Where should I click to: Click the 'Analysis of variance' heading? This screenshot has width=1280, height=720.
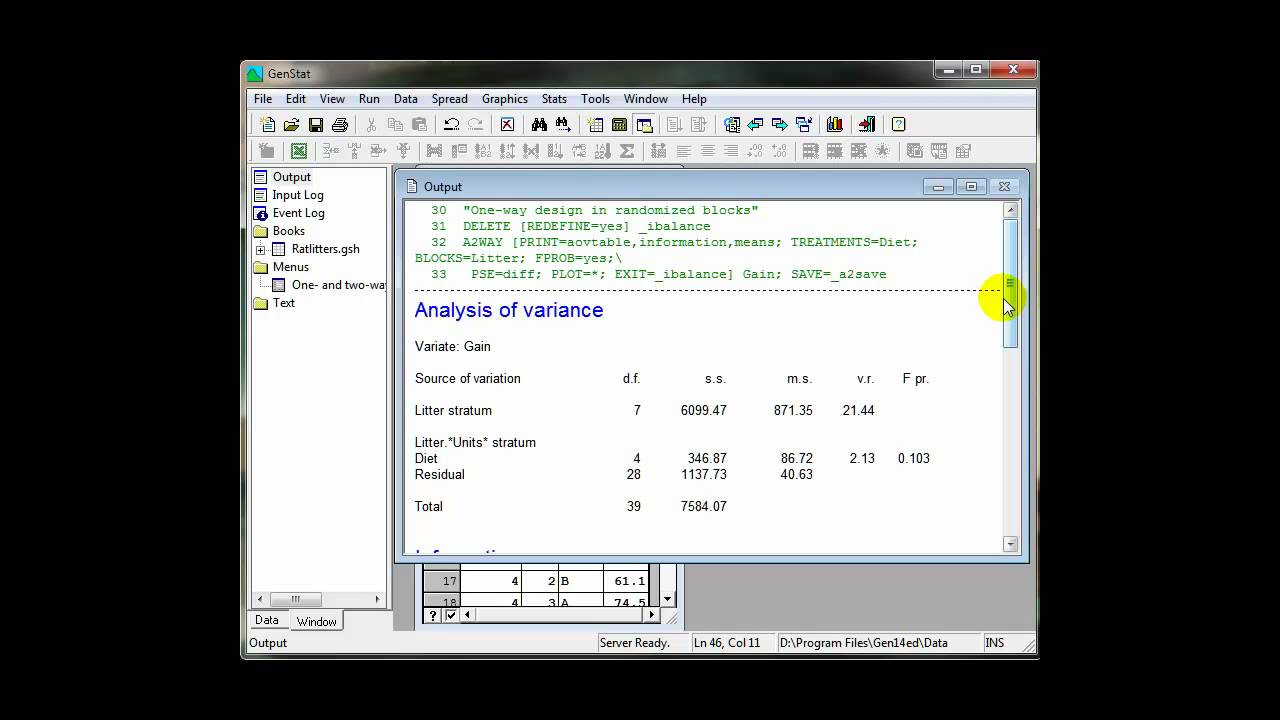coord(509,310)
